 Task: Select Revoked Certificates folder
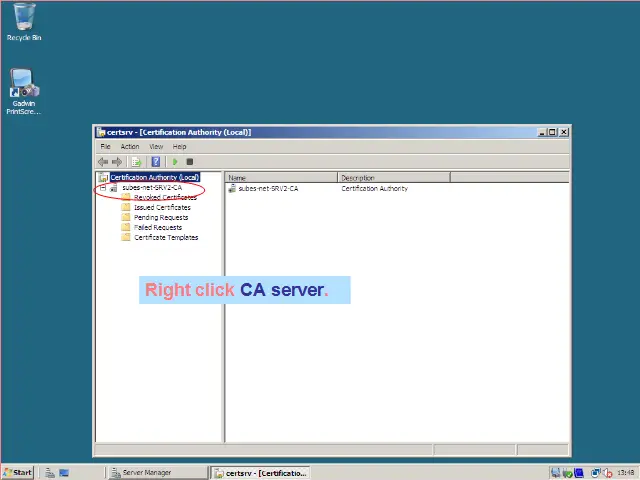(165, 198)
